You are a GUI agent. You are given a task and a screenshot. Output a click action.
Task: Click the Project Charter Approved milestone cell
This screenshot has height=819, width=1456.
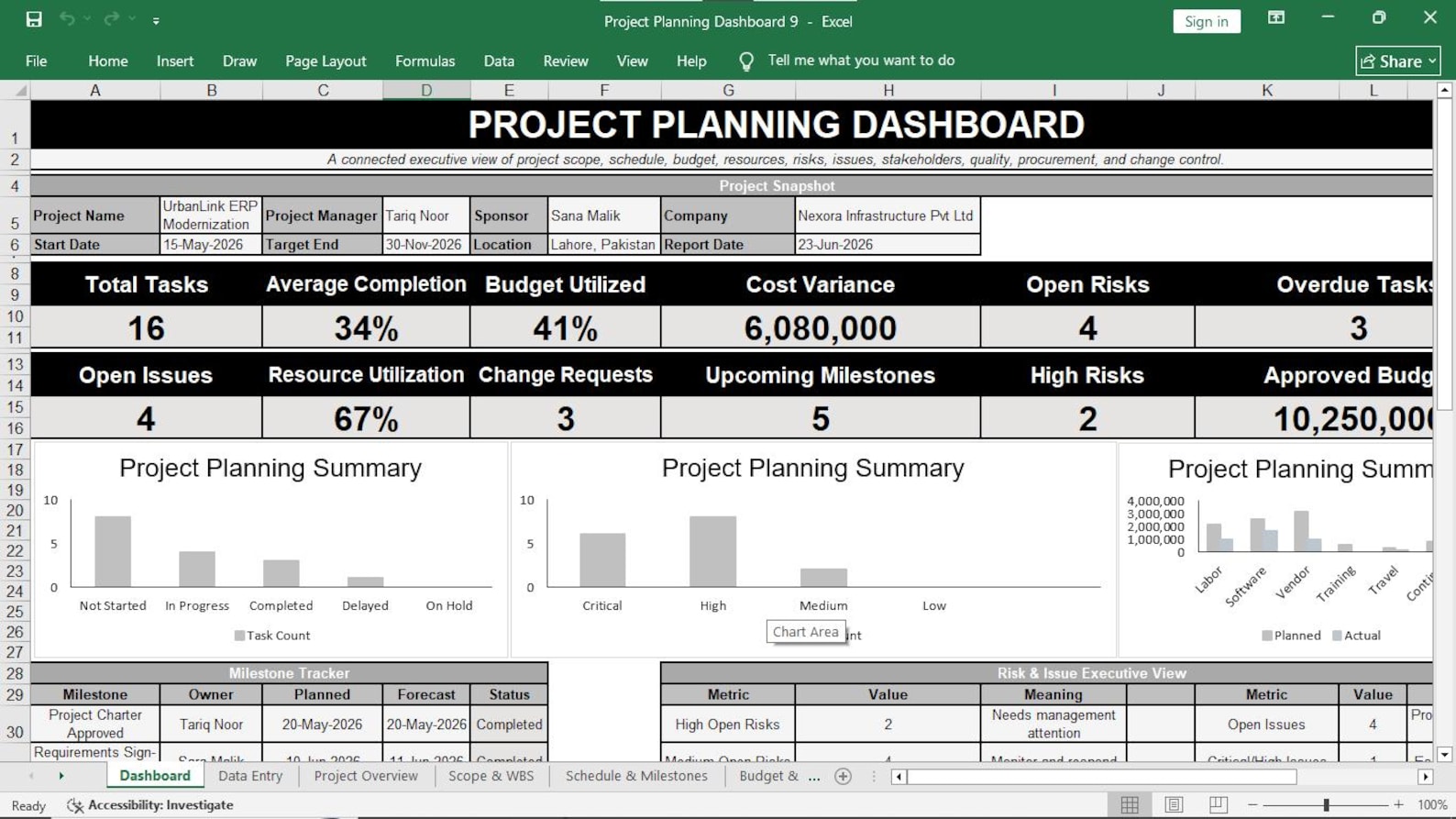[95, 724]
